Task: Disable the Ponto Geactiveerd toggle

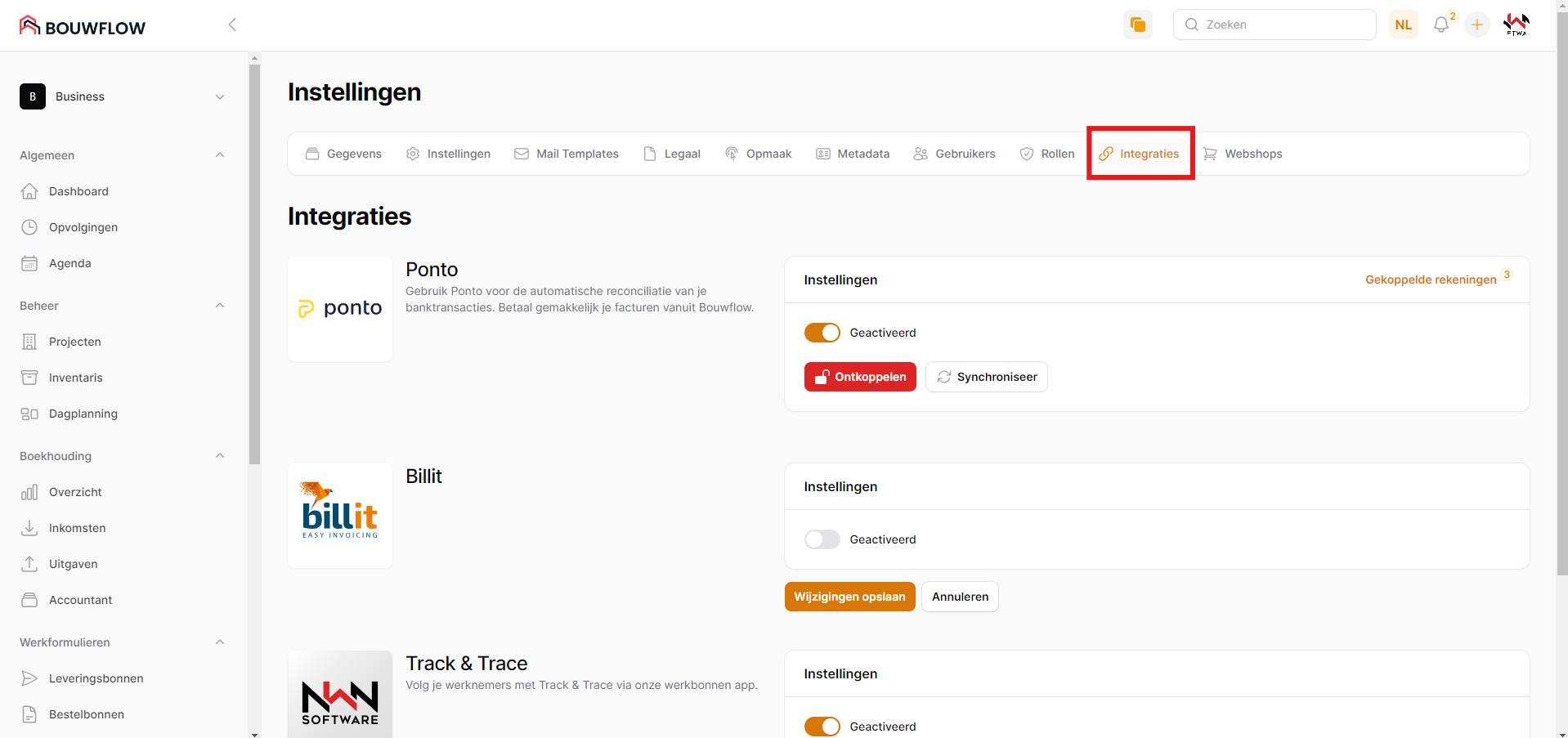Action: pyautogui.click(x=822, y=333)
